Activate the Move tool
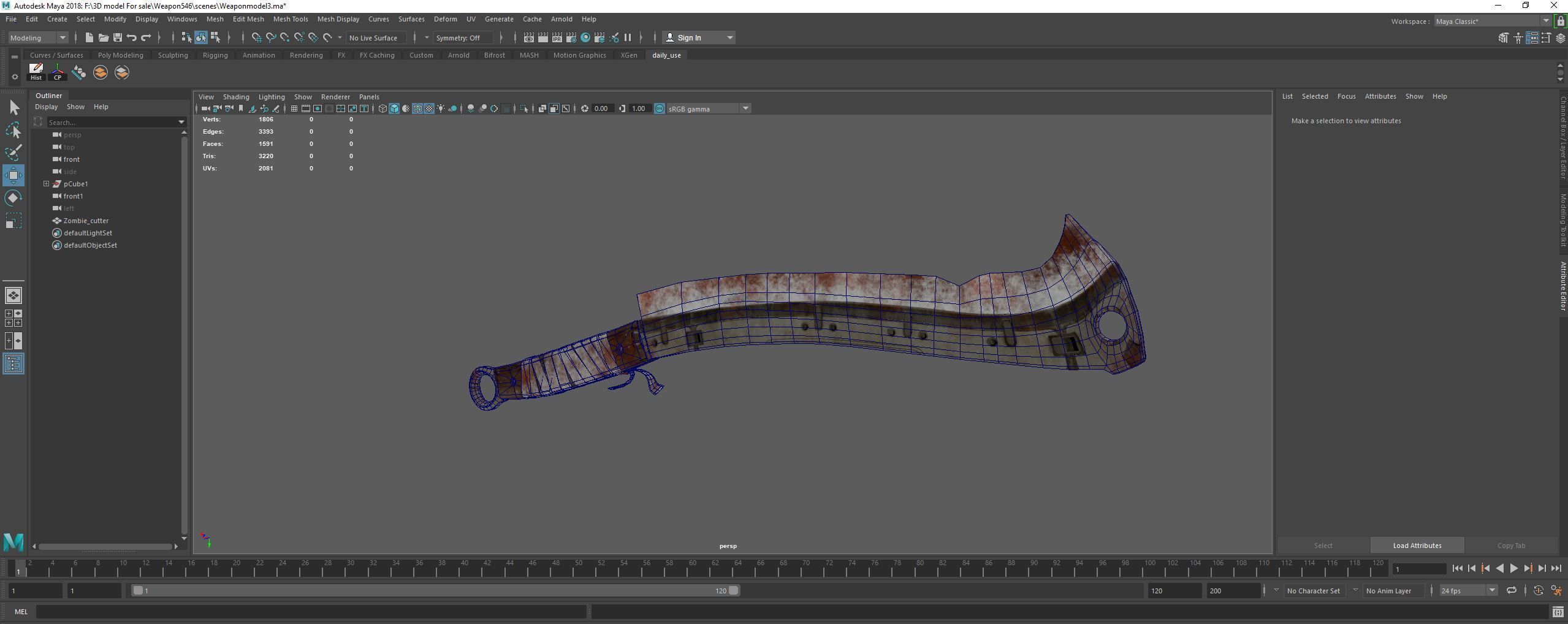The image size is (1568, 624). [x=13, y=175]
